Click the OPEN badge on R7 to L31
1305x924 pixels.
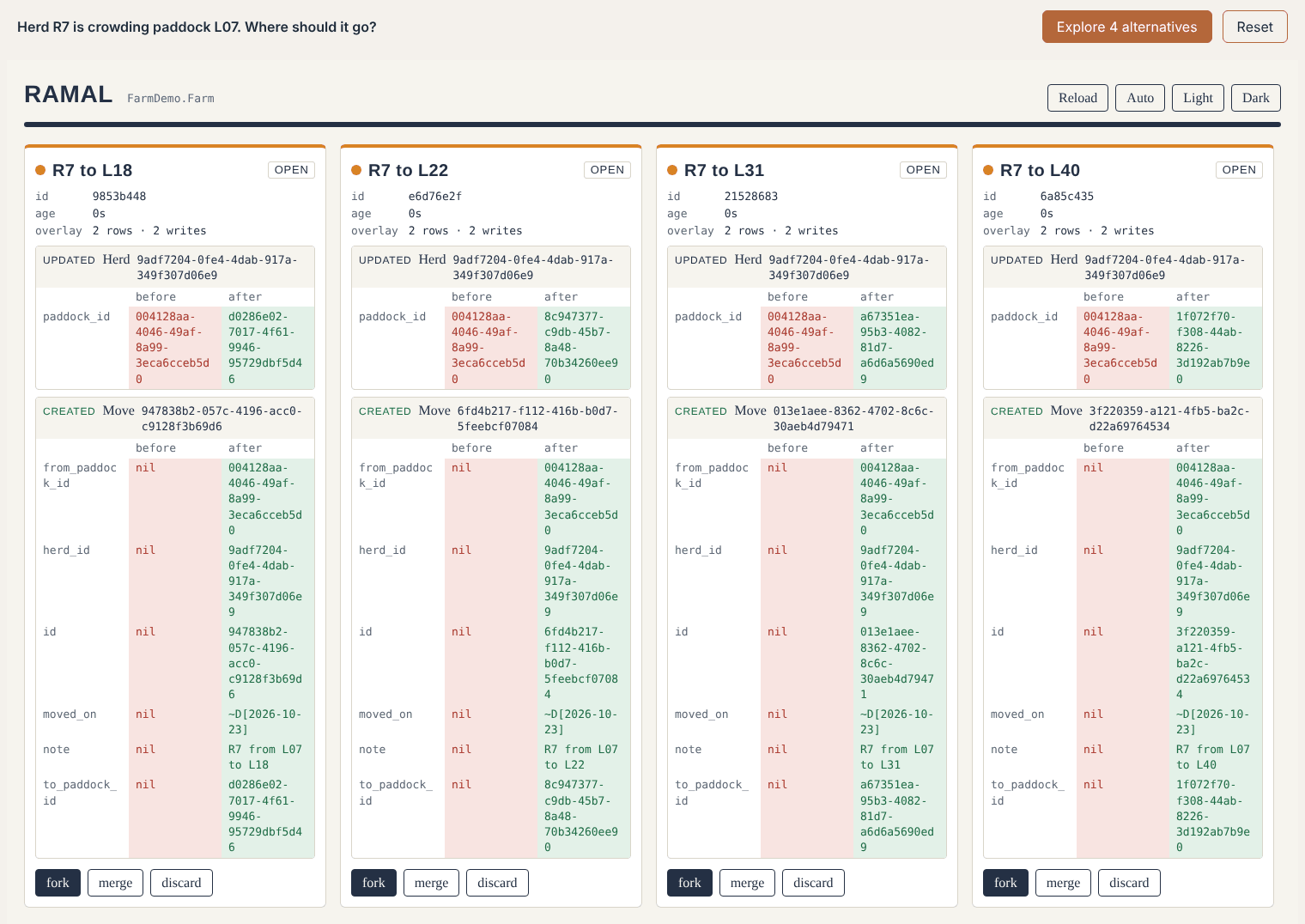pyautogui.click(x=923, y=170)
